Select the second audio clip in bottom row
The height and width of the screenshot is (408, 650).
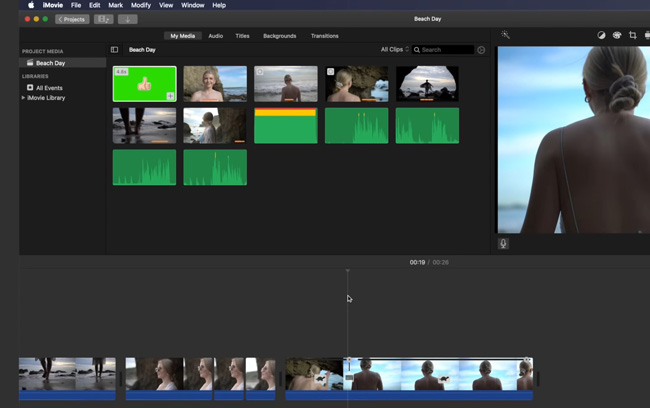click(215, 168)
